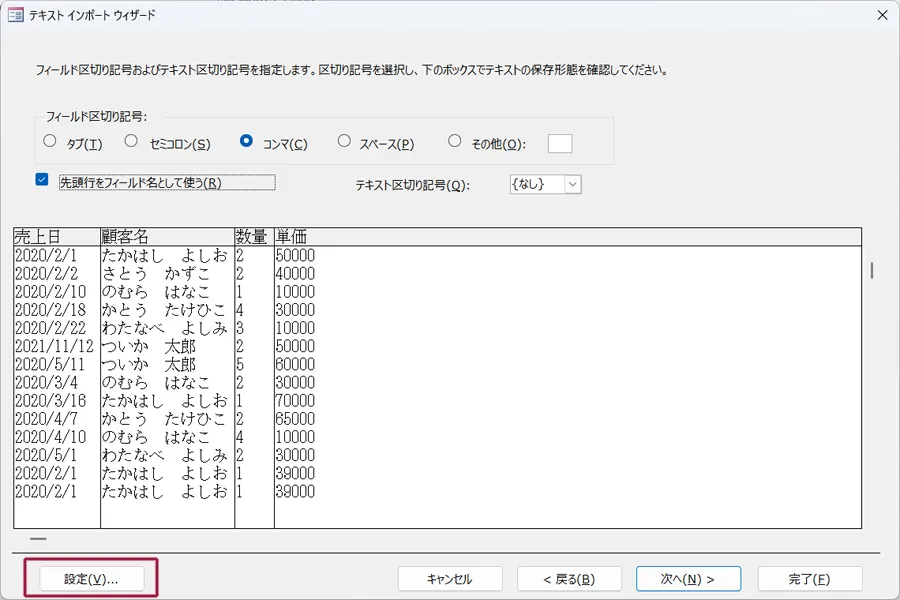Viewport: 900px width, 600px height.
Task: Click the 設定 button
Action: [91, 579]
